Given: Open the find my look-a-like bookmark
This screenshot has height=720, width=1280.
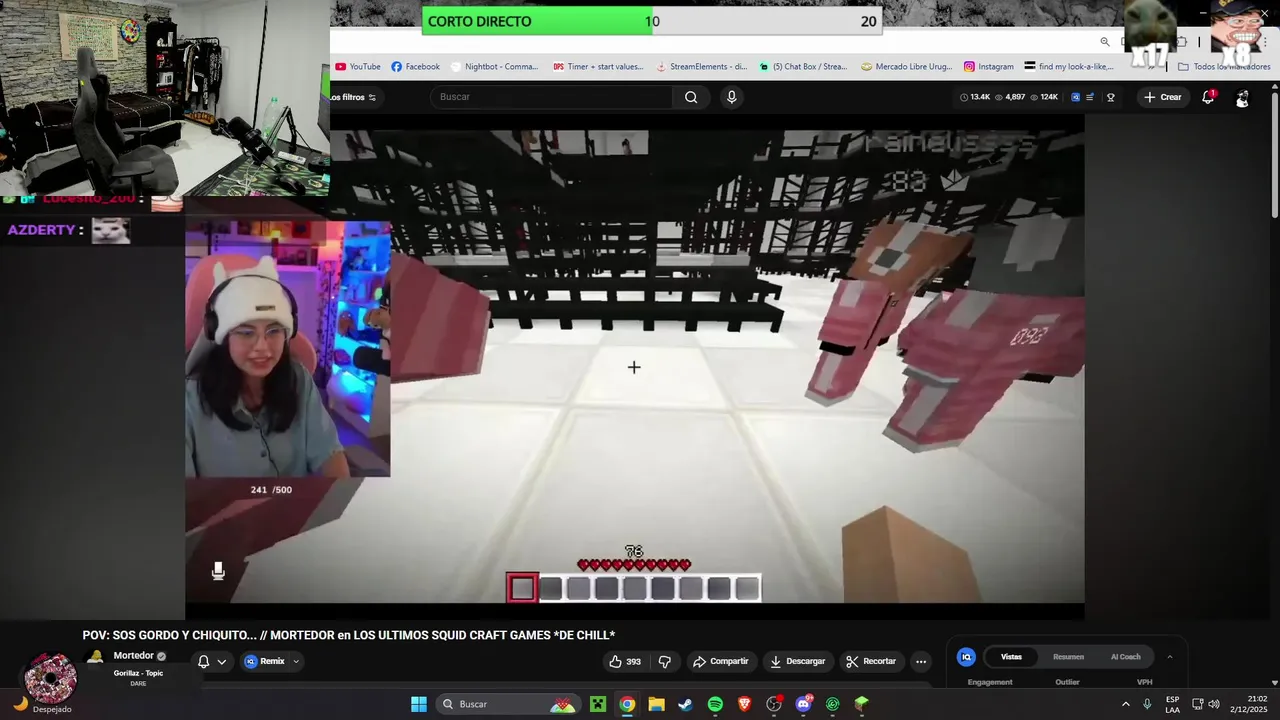Looking at the screenshot, I should pos(1069,67).
